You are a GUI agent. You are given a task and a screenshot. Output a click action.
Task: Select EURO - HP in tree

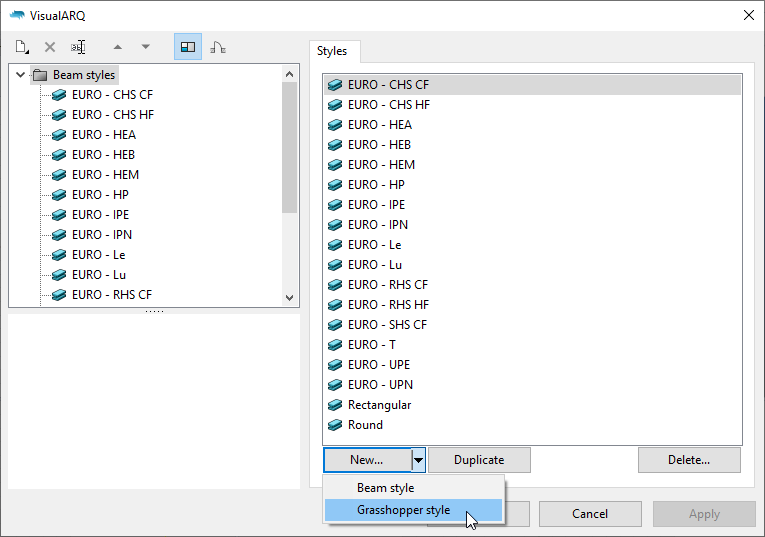coord(100,195)
